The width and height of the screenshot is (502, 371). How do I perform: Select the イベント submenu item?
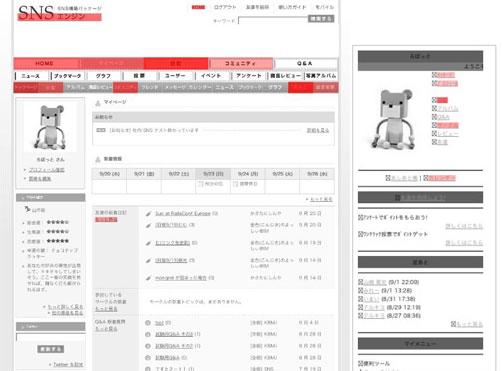click(211, 76)
